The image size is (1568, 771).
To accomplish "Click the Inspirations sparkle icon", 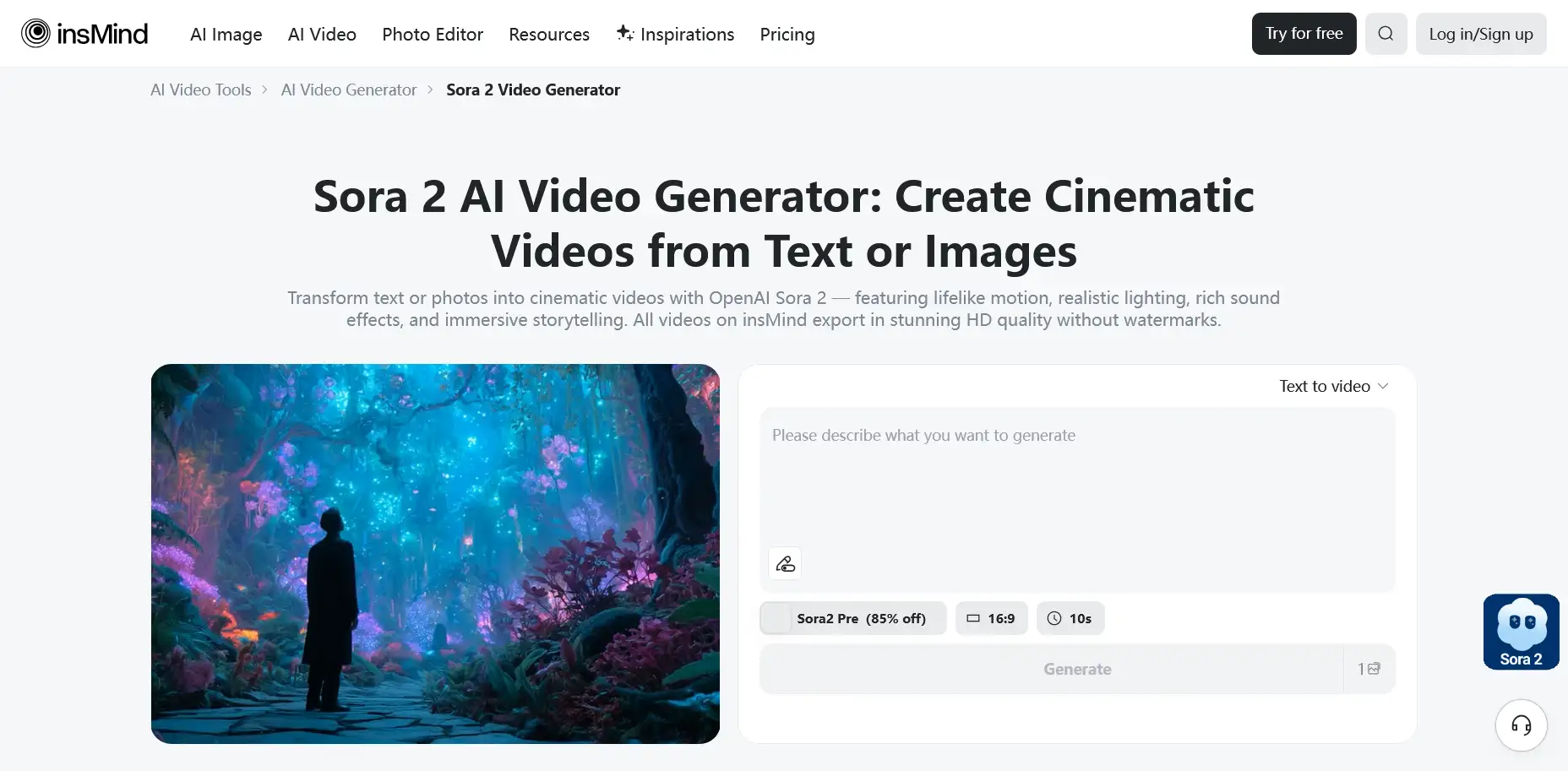I will pyautogui.click(x=624, y=33).
